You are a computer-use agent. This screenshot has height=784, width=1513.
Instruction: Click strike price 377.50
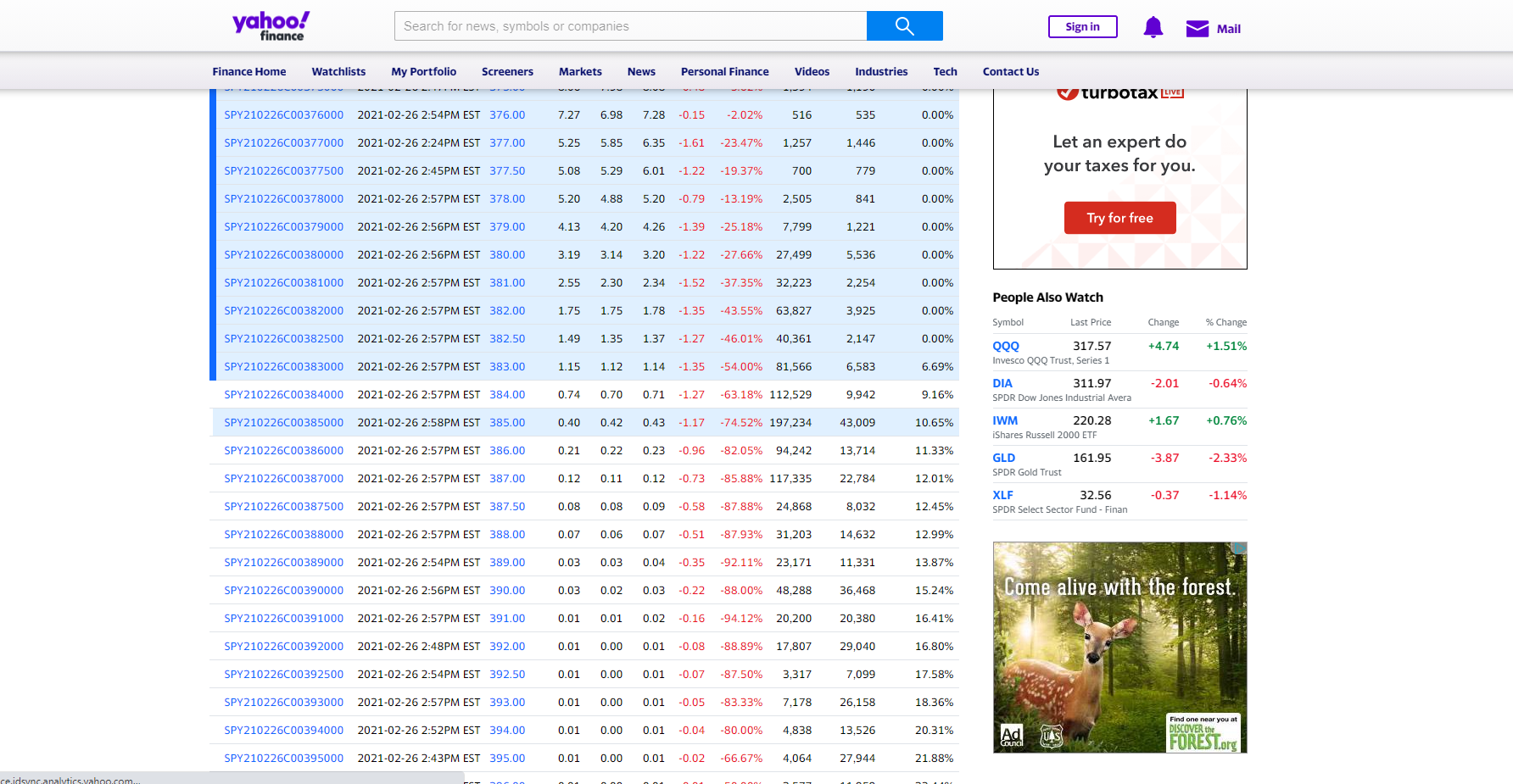pos(507,171)
